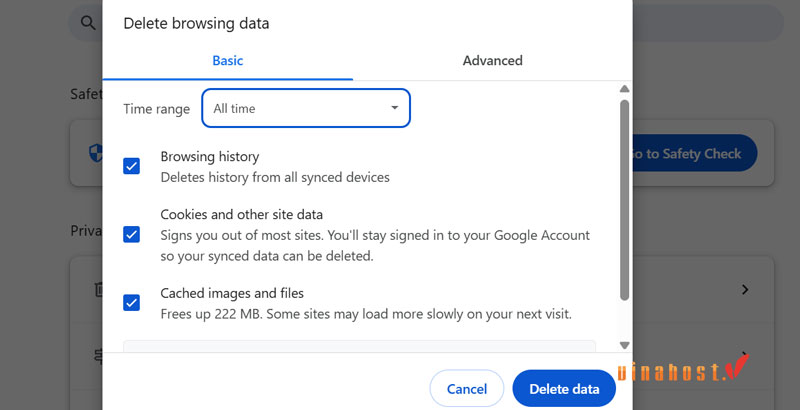Click inside the settings search field
This screenshot has width=800, height=410.
700,22
